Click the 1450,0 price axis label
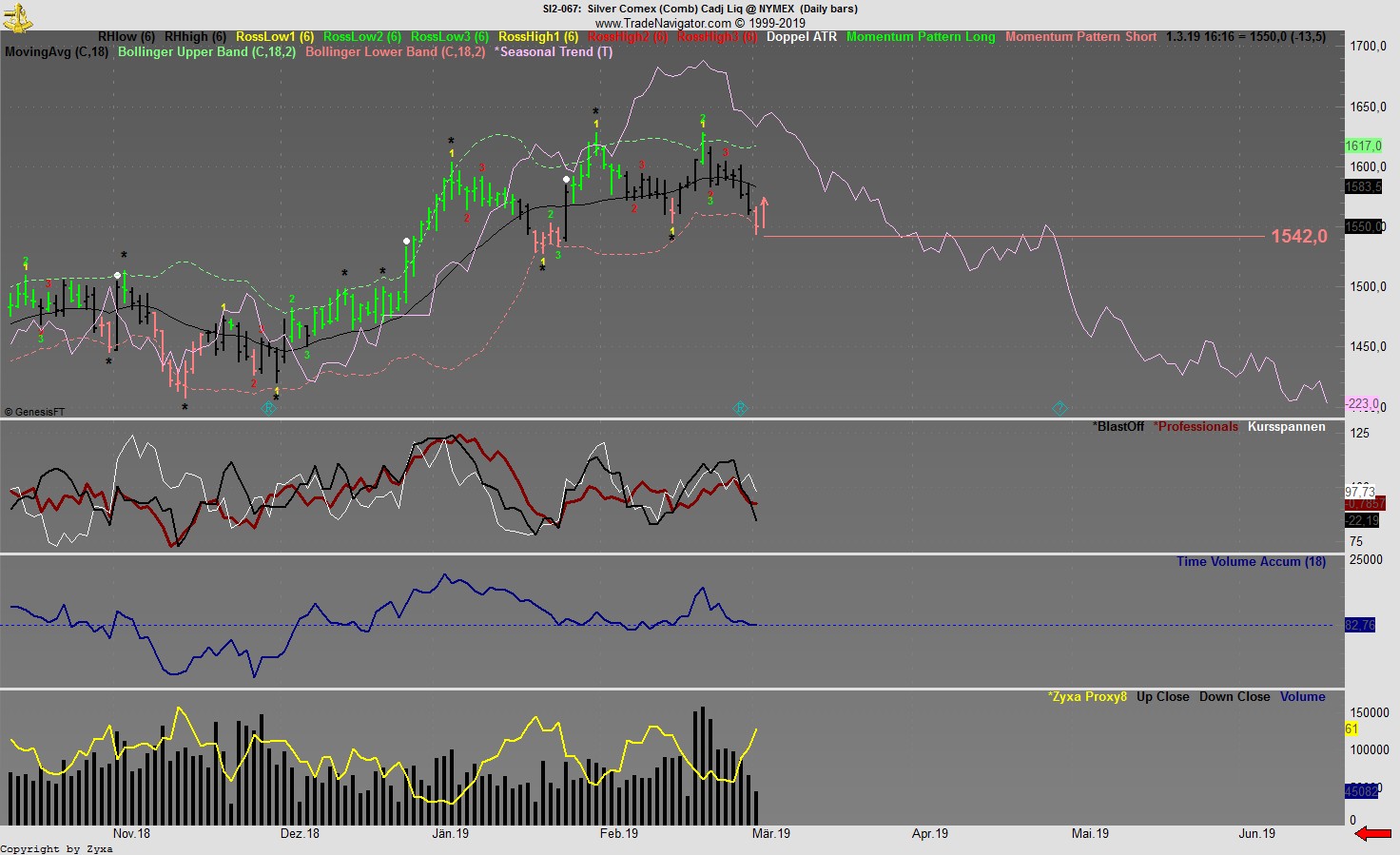 click(1368, 347)
